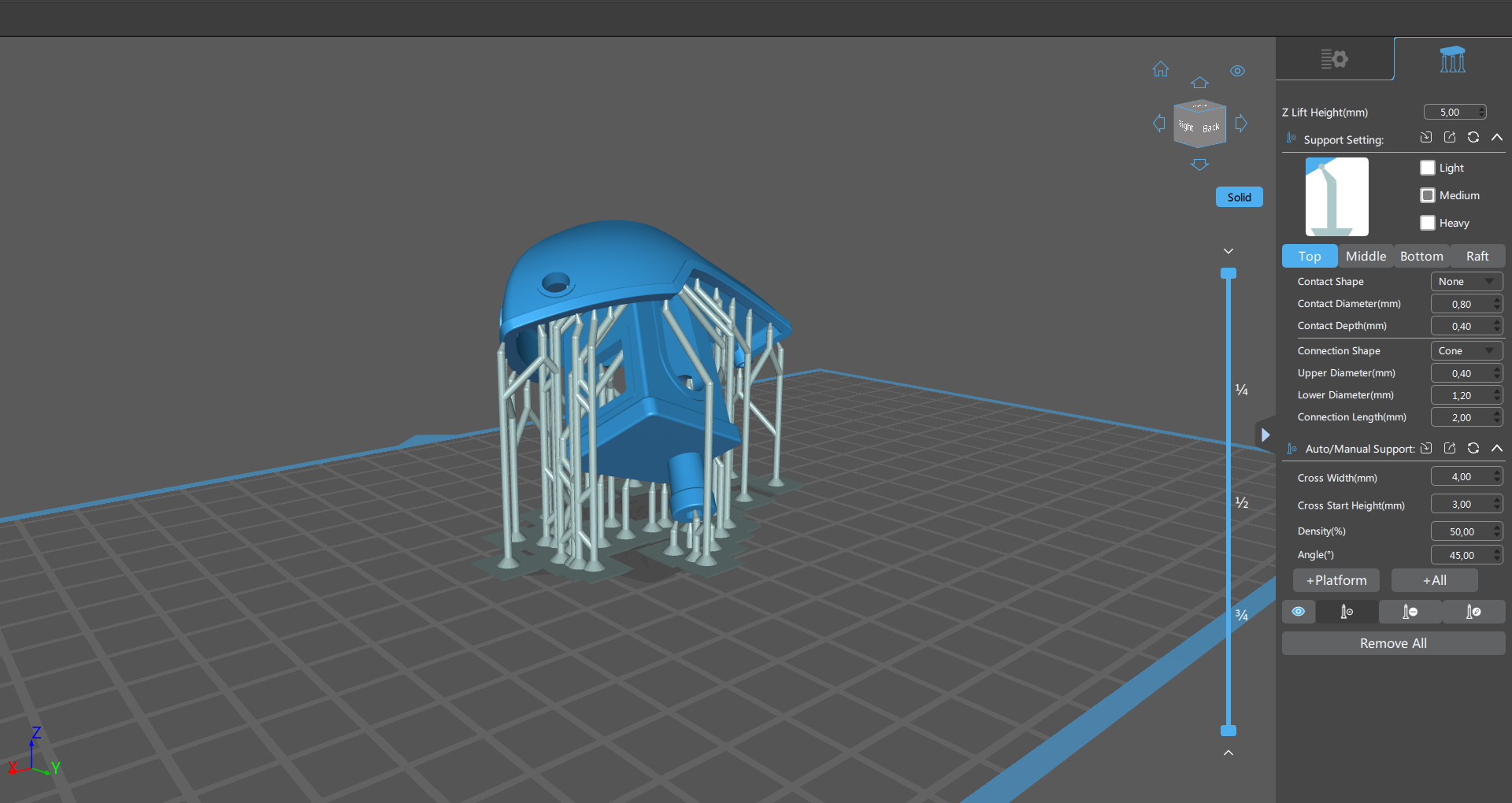Open the print settings panel icon
Viewport: 1512px width, 803px height.
1334,59
